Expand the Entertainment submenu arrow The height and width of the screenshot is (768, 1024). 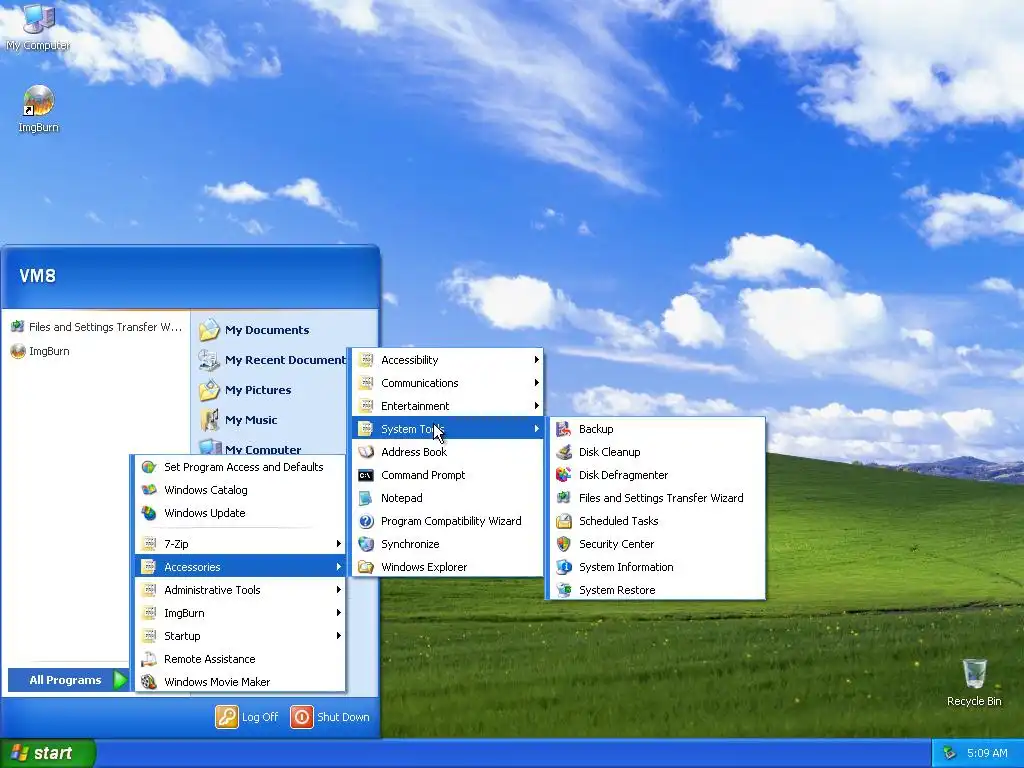(536, 406)
